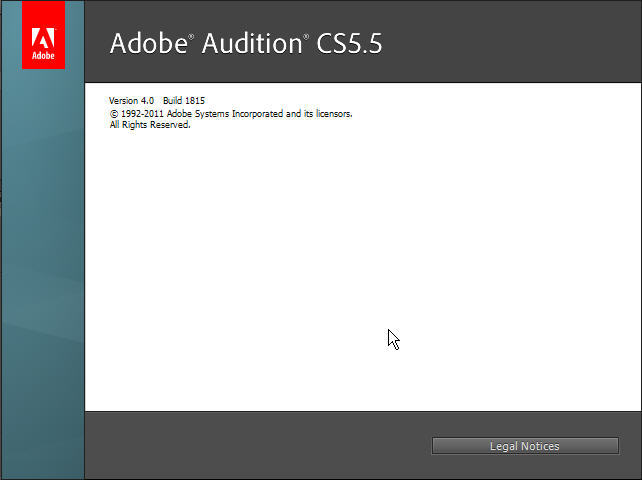Click the 'CS5.5' text in the header

pyautogui.click(x=348, y=44)
